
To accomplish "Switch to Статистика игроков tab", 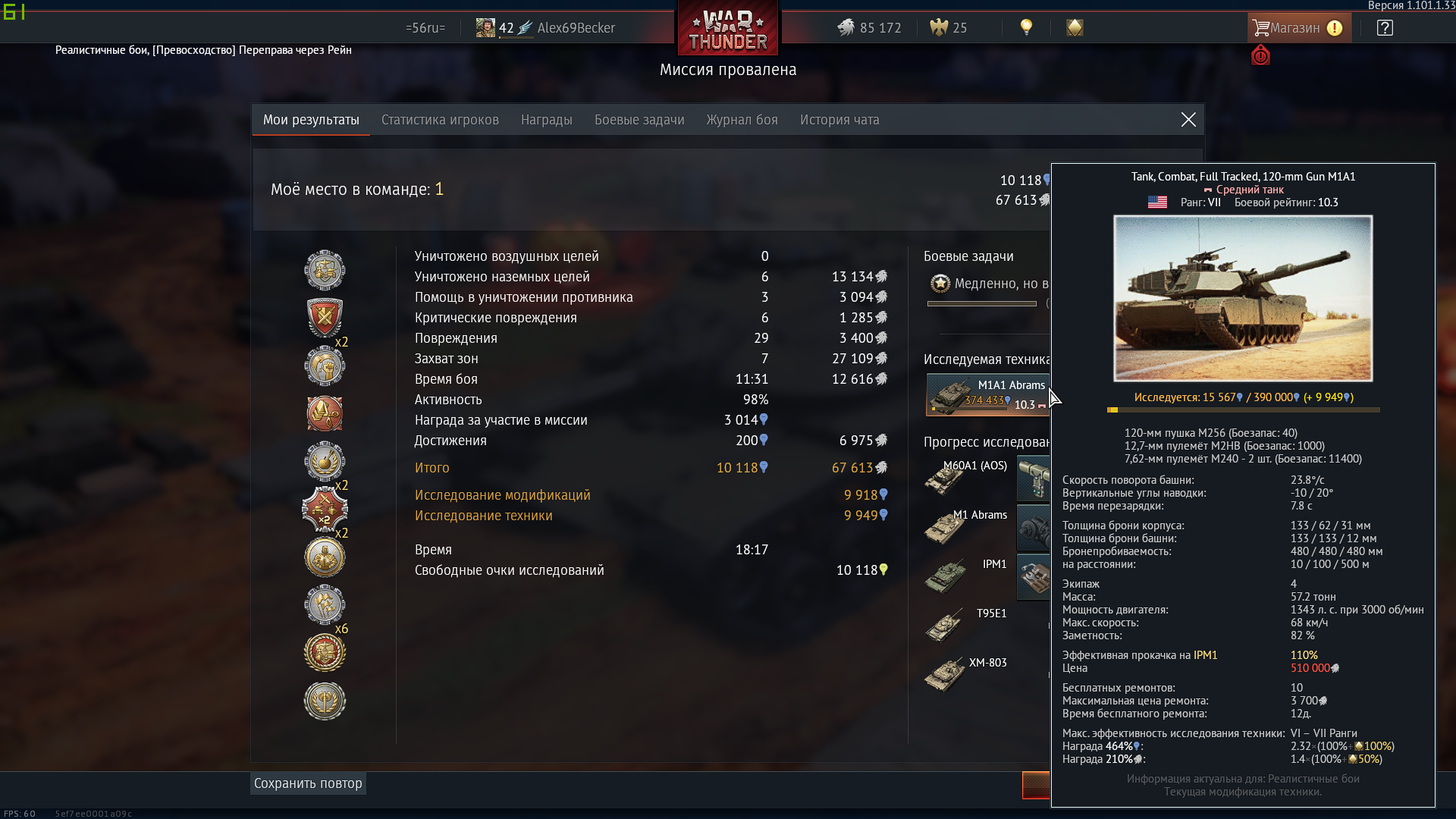I will pyautogui.click(x=440, y=120).
